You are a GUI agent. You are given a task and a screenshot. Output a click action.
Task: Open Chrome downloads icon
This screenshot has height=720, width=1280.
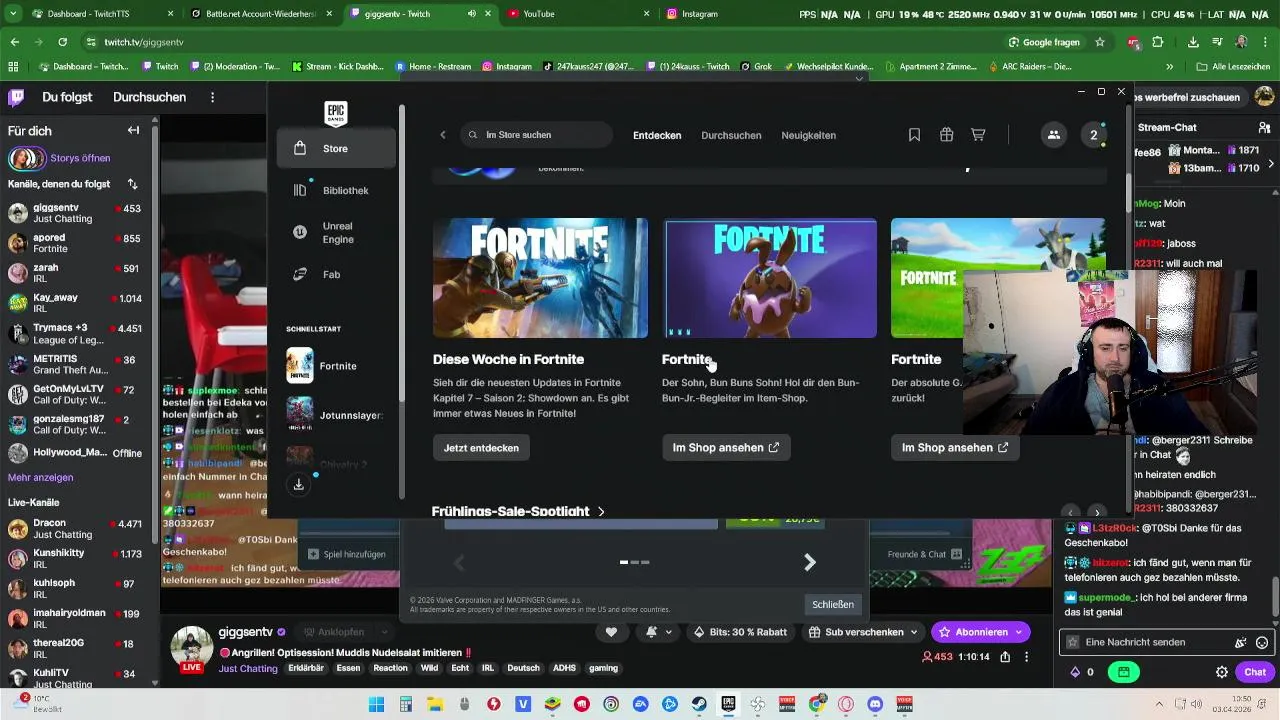pyautogui.click(x=1193, y=42)
